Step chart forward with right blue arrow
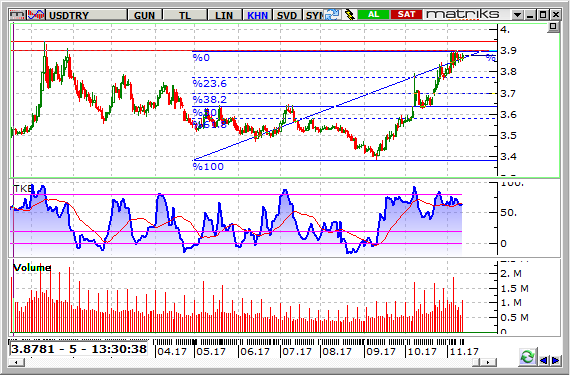This screenshot has height=375, width=570. (x=555, y=360)
